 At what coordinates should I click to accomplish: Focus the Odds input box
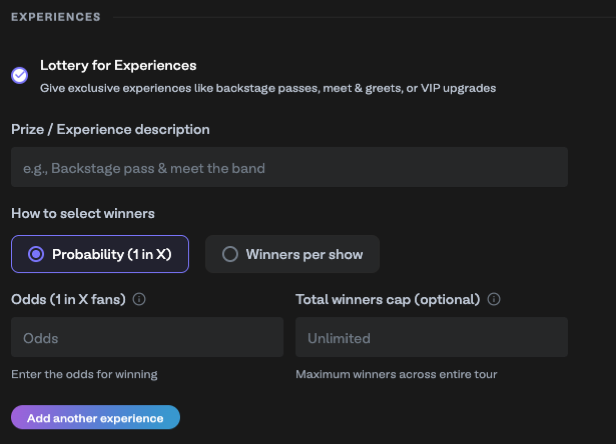pyautogui.click(x=146, y=338)
